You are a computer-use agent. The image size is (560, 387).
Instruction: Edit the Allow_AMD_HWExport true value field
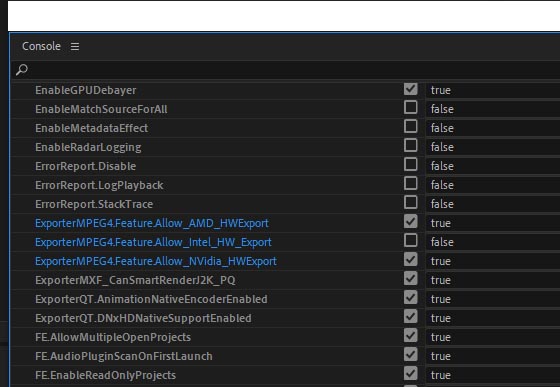(493, 223)
